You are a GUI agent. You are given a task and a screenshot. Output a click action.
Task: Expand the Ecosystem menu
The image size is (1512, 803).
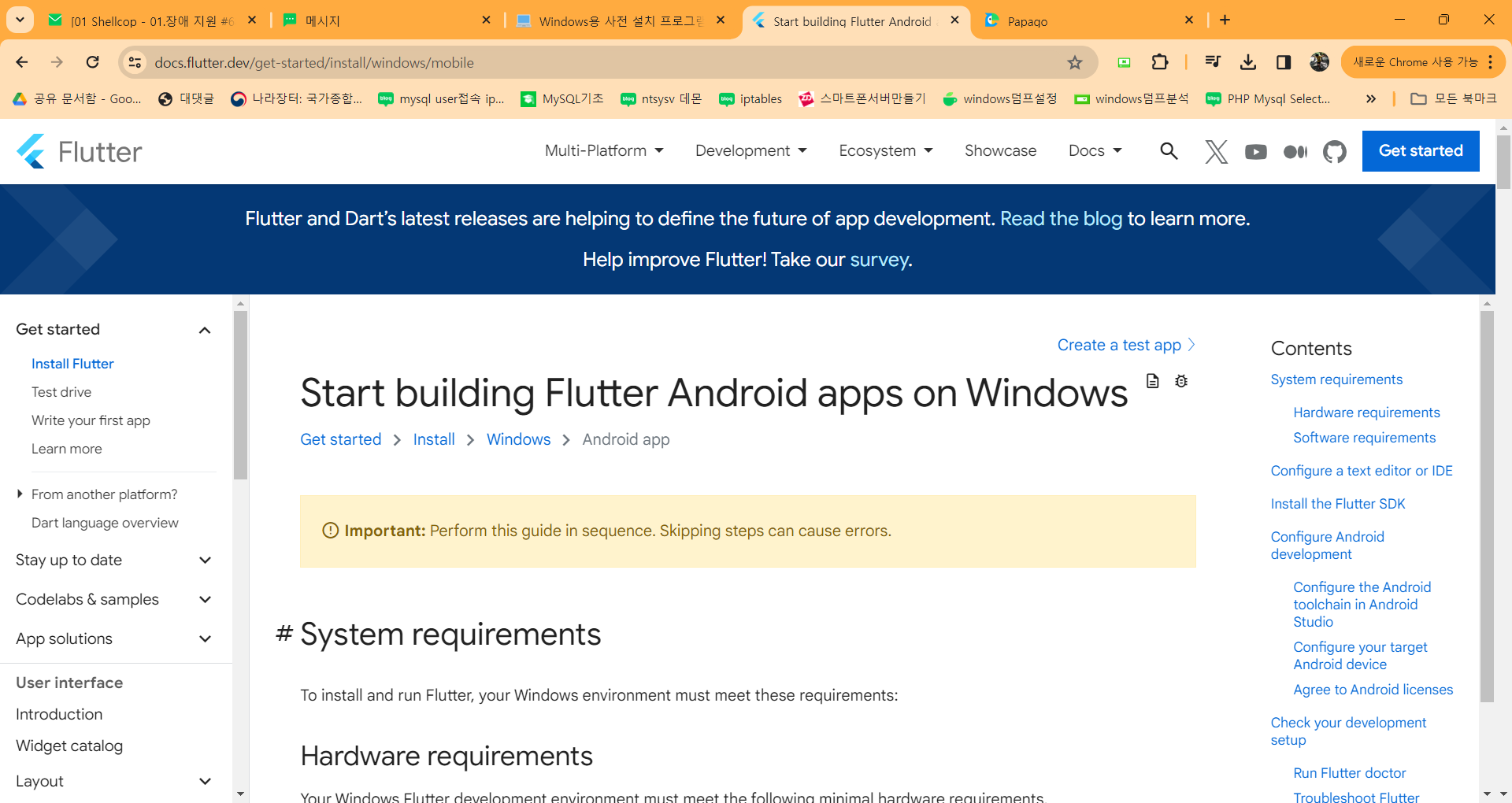click(x=885, y=150)
